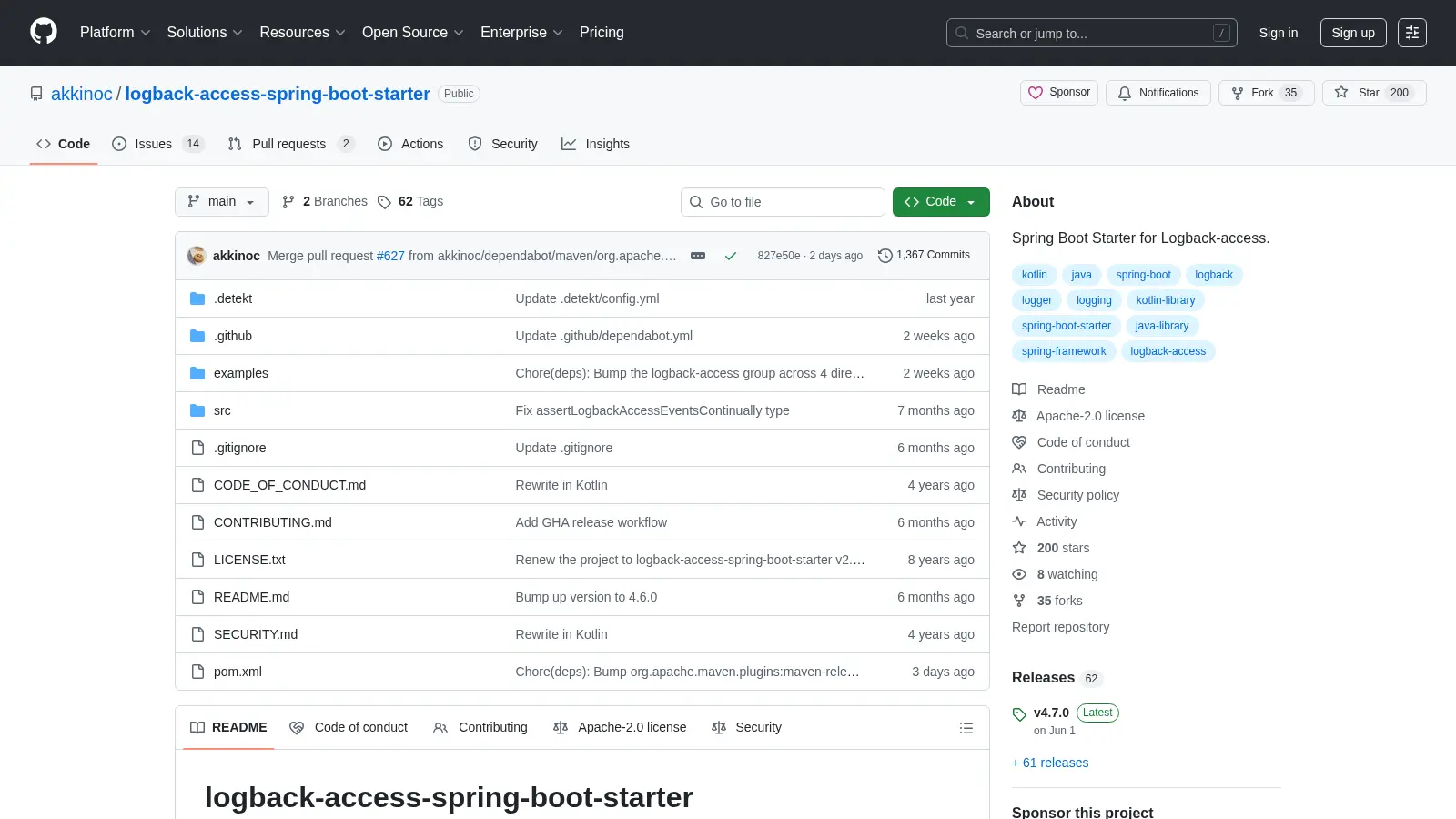The height and width of the screenshot is (819, 1456).
Task: Switch to Apache-2.0 license README tab
Action: tap(620, 728)
